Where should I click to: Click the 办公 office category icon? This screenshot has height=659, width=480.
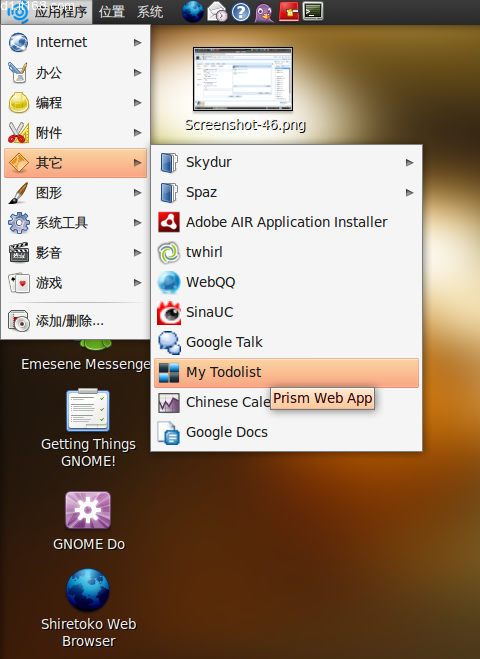pyautogui.click(x=18, y=72)
